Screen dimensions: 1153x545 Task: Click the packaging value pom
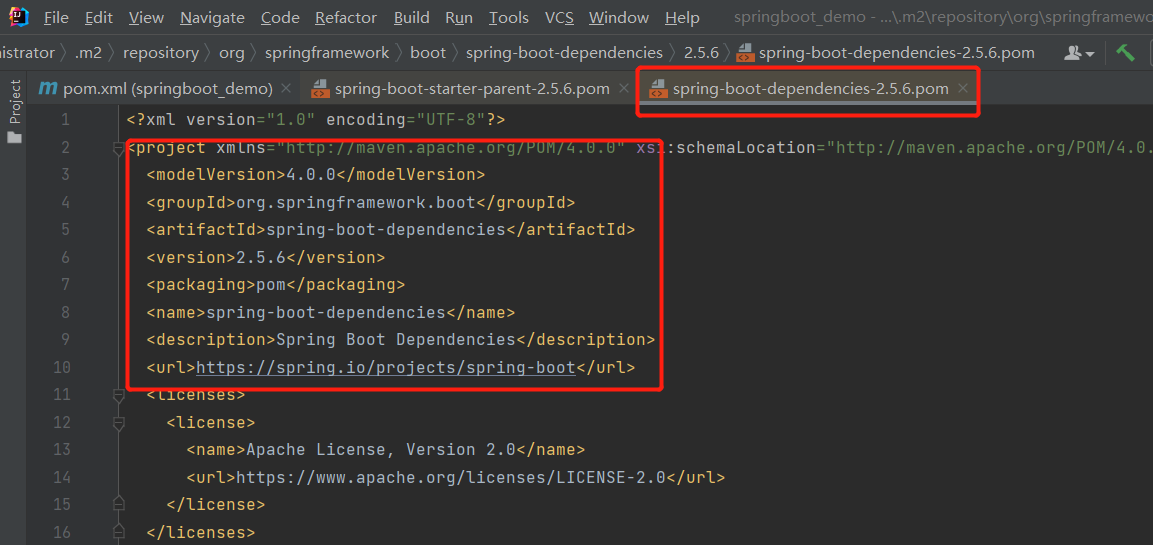click(x=271, y=285)
